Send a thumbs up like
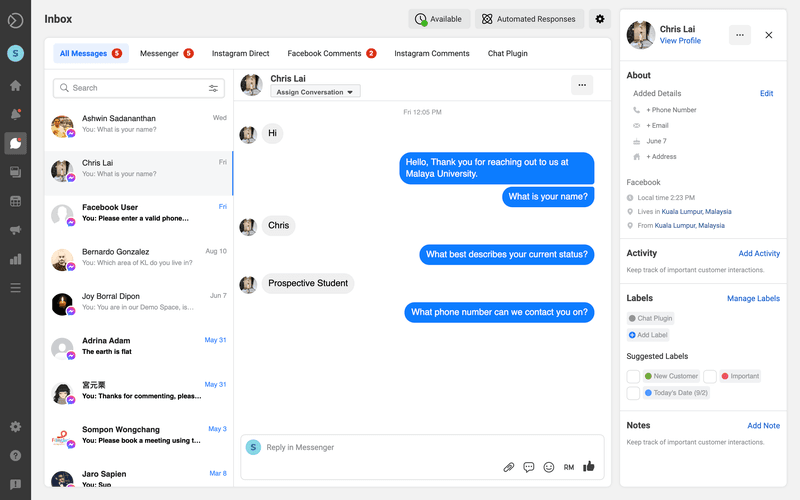The height and width of the screenshot is (500, 800). [x=589, y=466]
